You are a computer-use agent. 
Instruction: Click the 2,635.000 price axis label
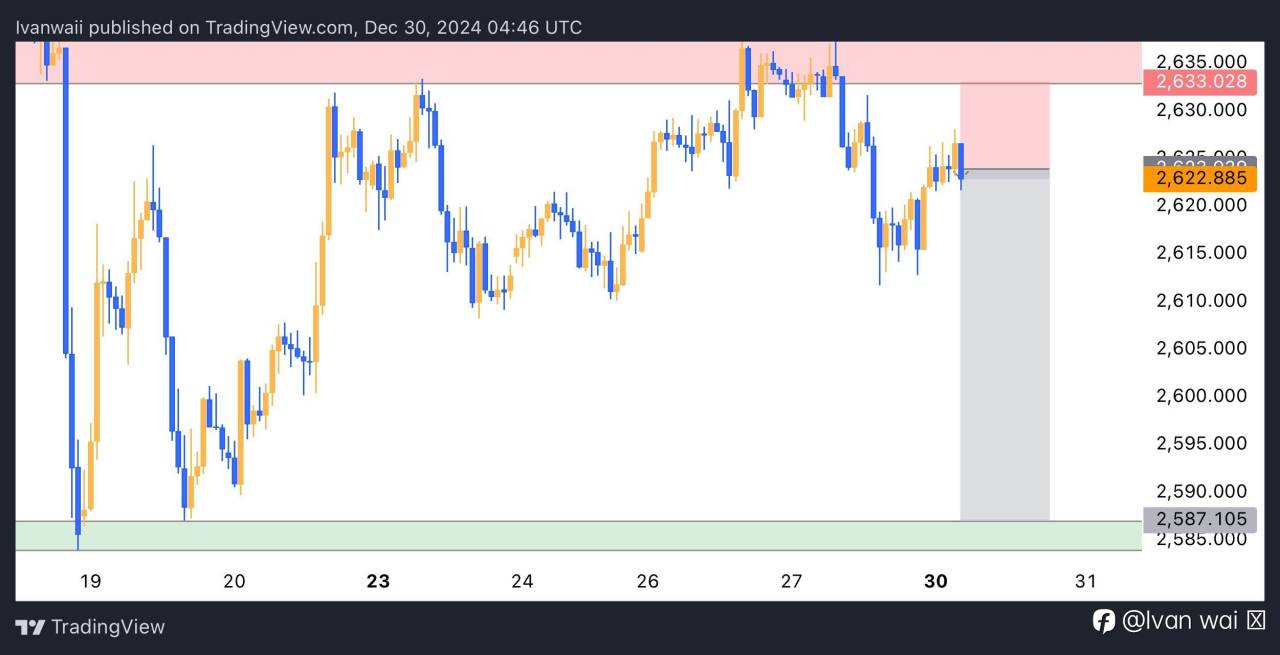coord(1201,61)
